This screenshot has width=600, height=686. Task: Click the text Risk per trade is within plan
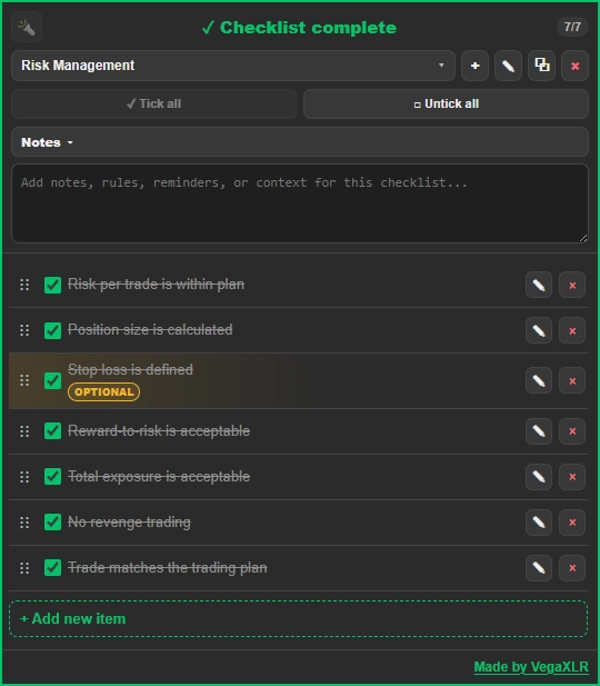pyautogui.click(x=156, y=284)
